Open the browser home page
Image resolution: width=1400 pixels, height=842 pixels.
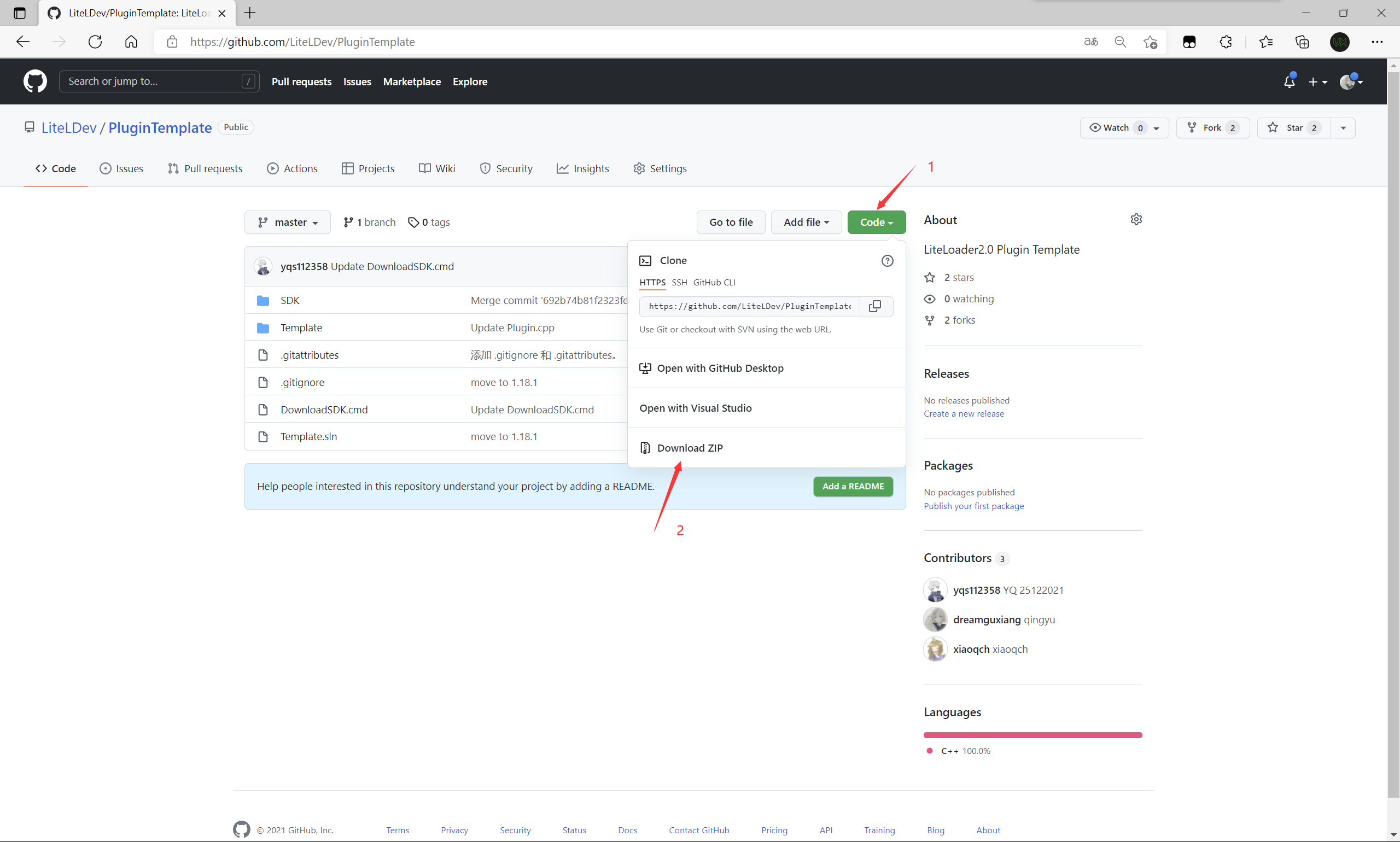click(x=131, y=42)
